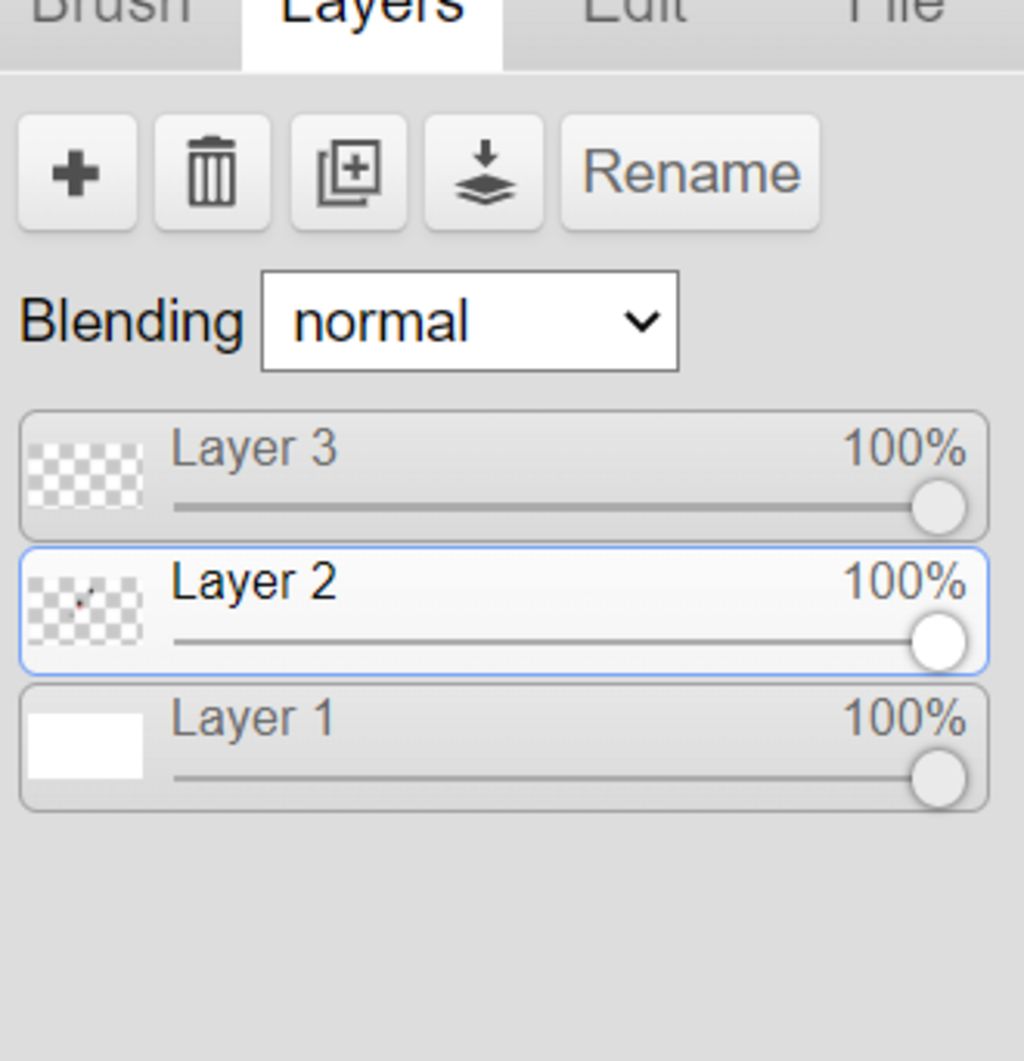Screen dimensions: 1024x1061
Task: Merge layer down with the layers arrow icon
Action: pyautogui.click(x=484, y=173)
